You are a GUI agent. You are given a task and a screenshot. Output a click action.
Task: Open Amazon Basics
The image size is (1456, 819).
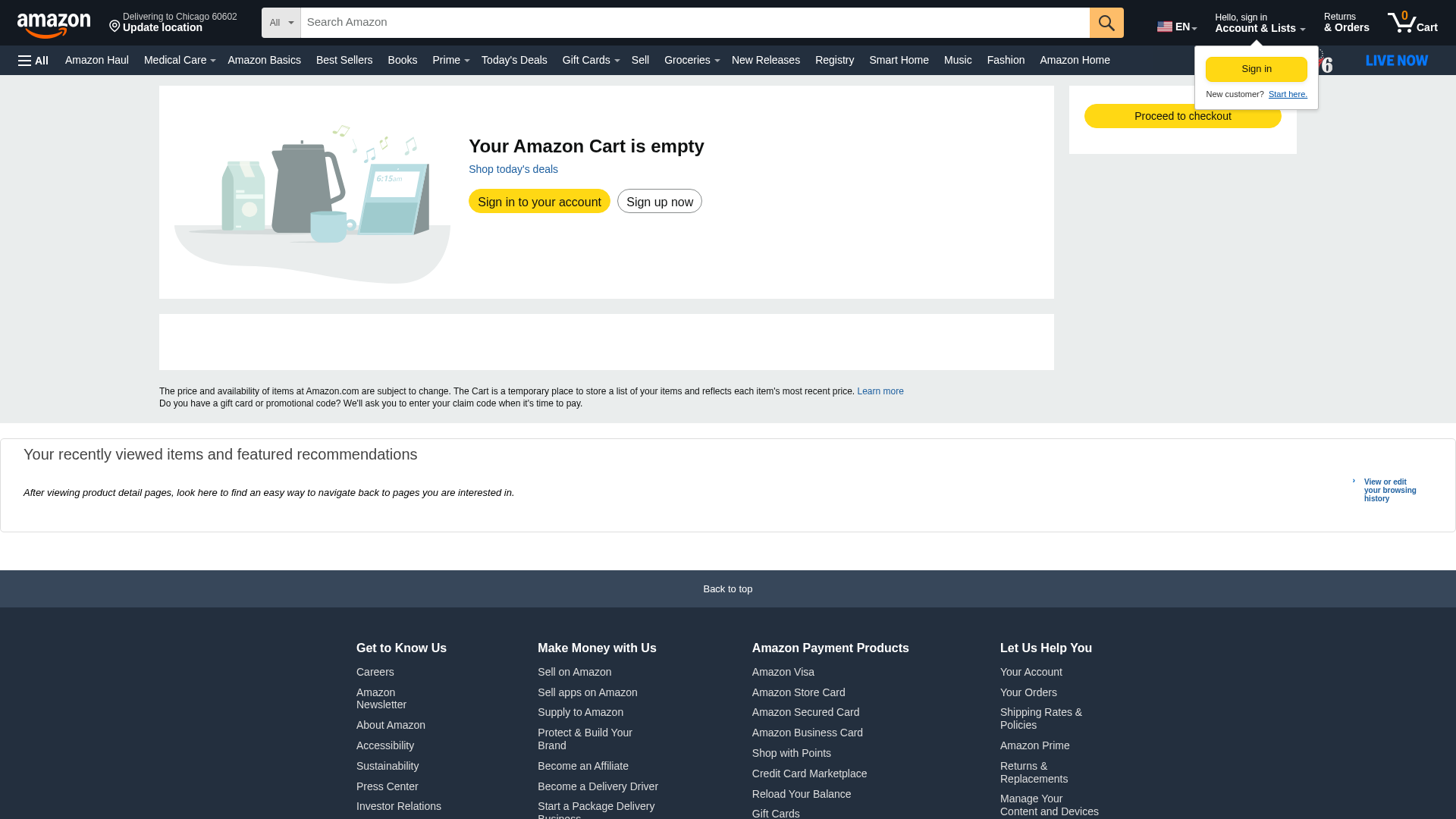pyautogui.click(x=264, y=60)
